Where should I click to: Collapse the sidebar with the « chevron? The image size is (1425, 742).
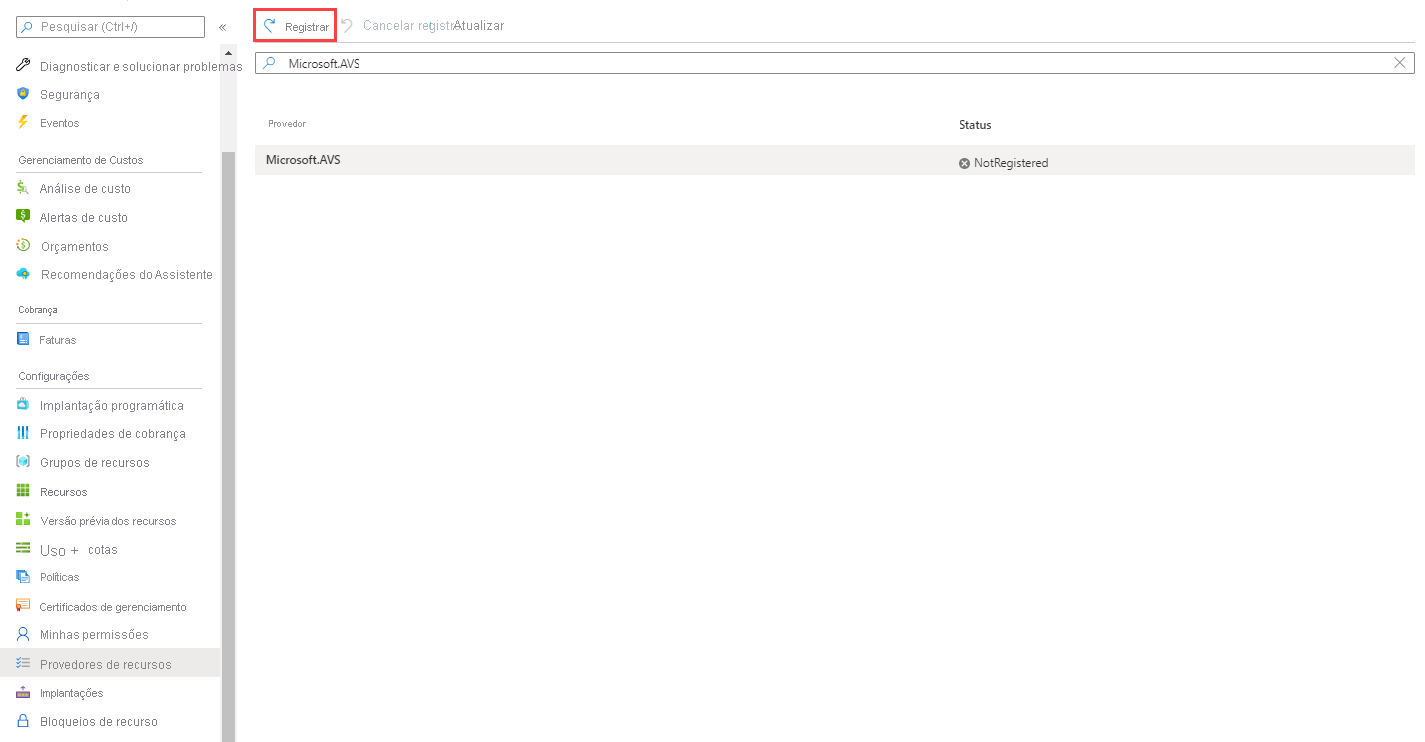pyautogui.click(x=222, y=27)
